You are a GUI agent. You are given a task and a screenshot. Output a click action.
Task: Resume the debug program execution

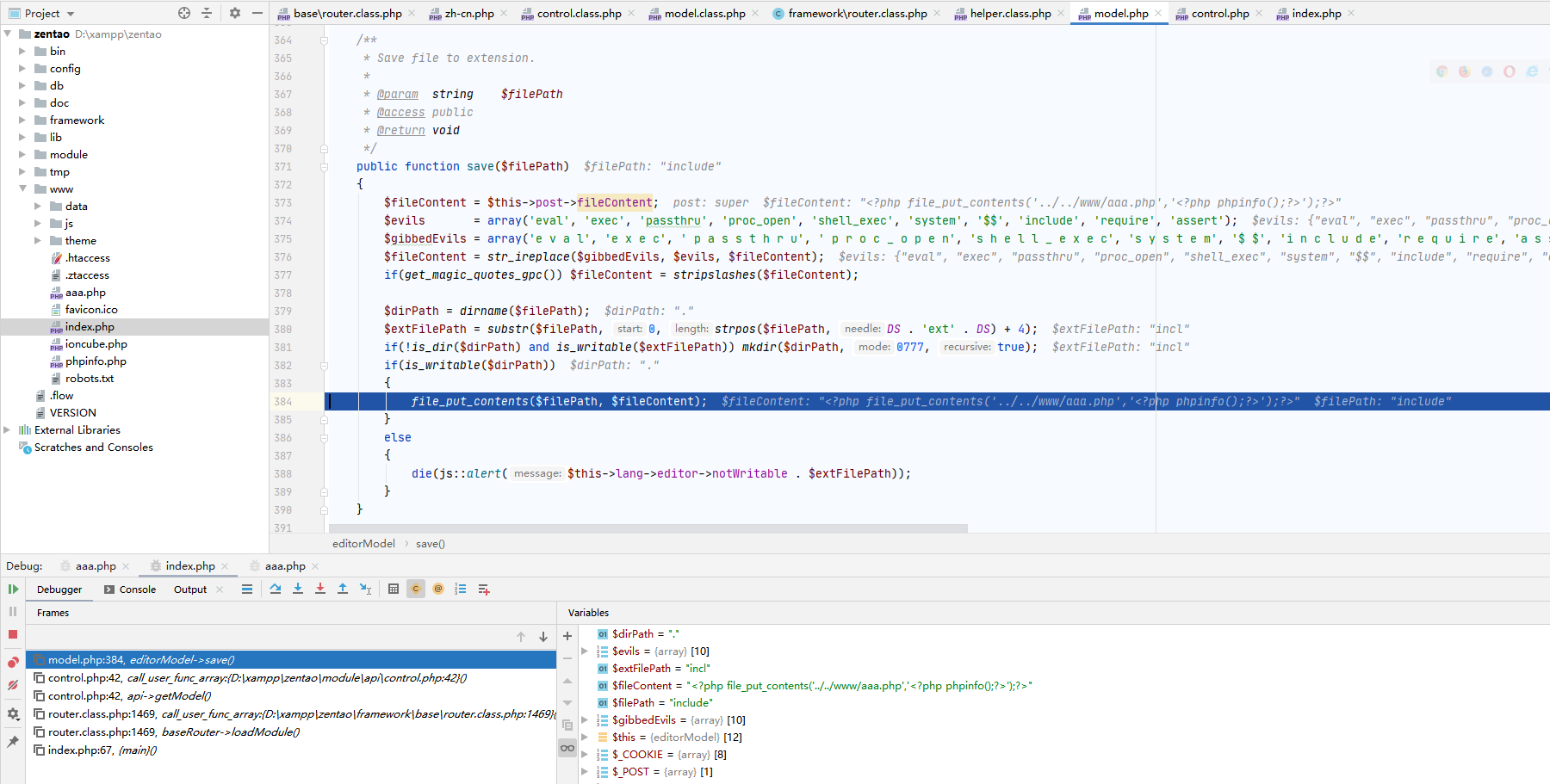pyautogui.click(x=13, y=590)
